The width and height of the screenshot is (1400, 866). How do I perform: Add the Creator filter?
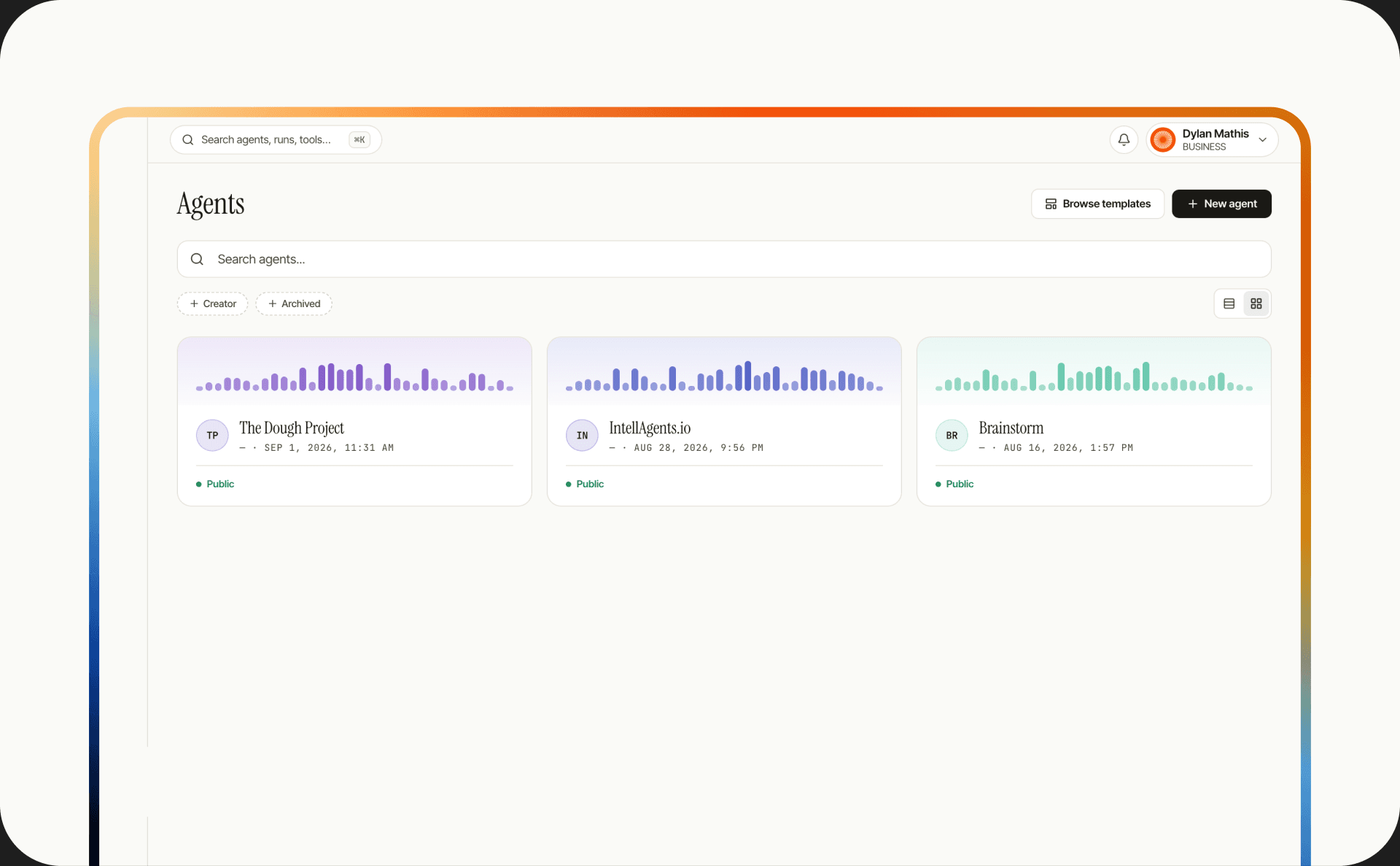pyautogui.click(x=213, y=304)
